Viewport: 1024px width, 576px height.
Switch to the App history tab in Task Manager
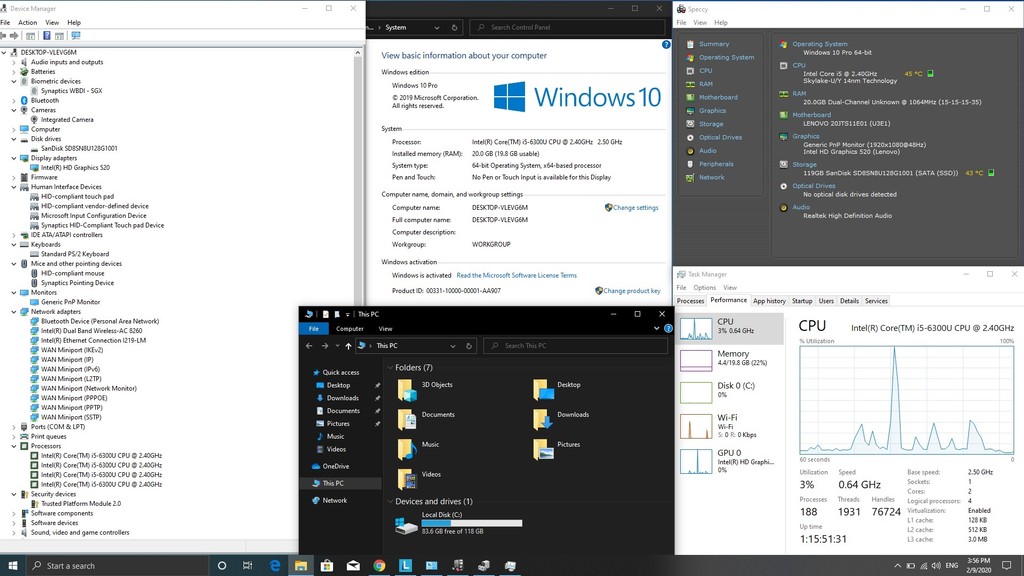(769, 300)
